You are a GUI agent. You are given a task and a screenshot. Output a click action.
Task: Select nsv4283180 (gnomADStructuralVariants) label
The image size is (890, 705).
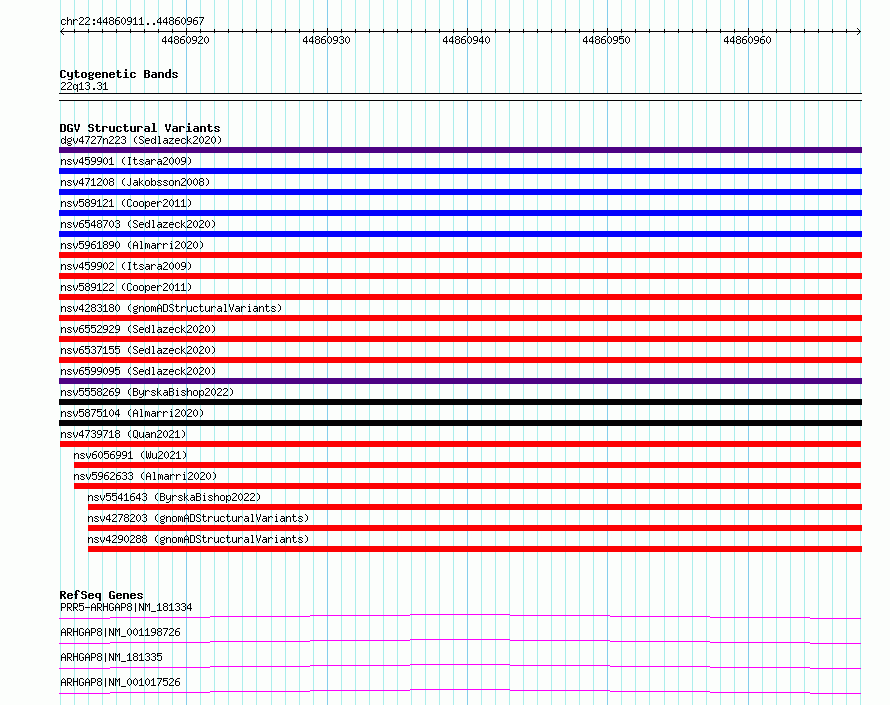tap(171, 308)
